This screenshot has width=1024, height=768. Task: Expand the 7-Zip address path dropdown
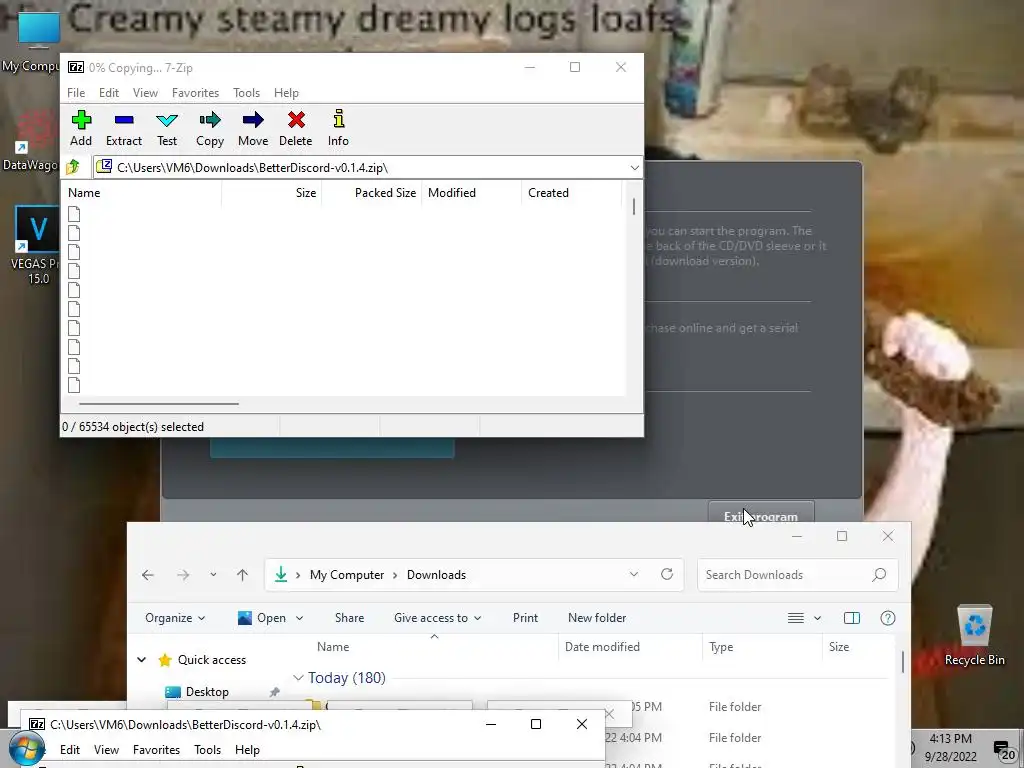(634, 168)
